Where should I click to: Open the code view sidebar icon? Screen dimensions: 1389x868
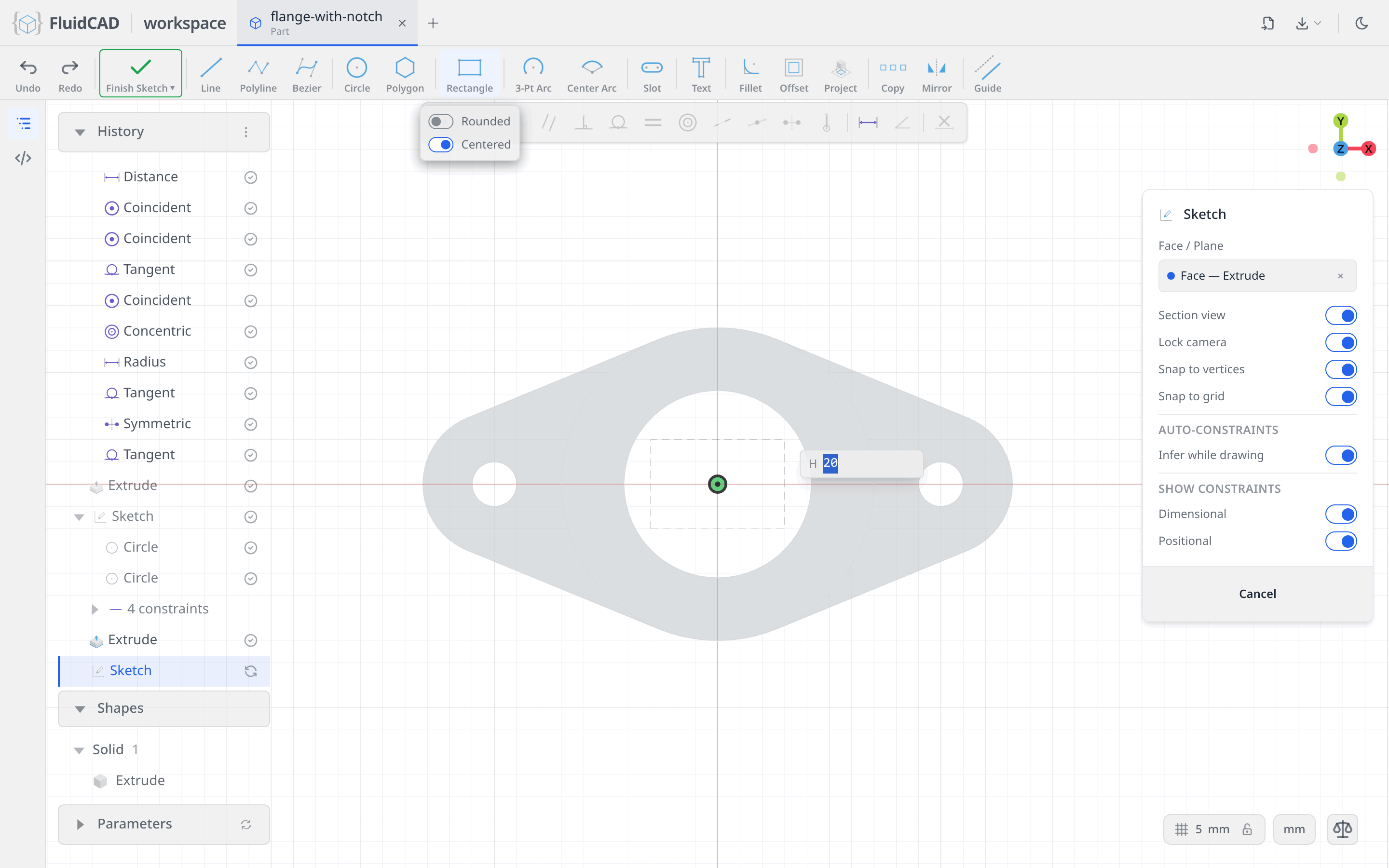coord(23,158)
